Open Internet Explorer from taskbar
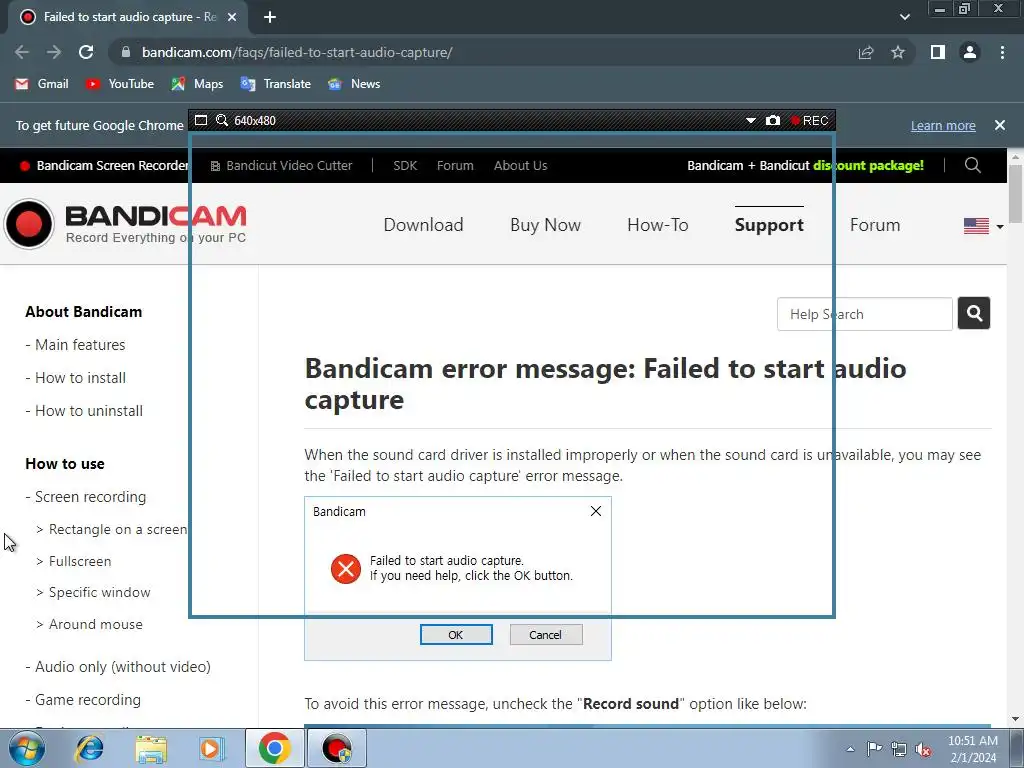Viewport: 1024px width, 768px height. (x=89, y=748)
